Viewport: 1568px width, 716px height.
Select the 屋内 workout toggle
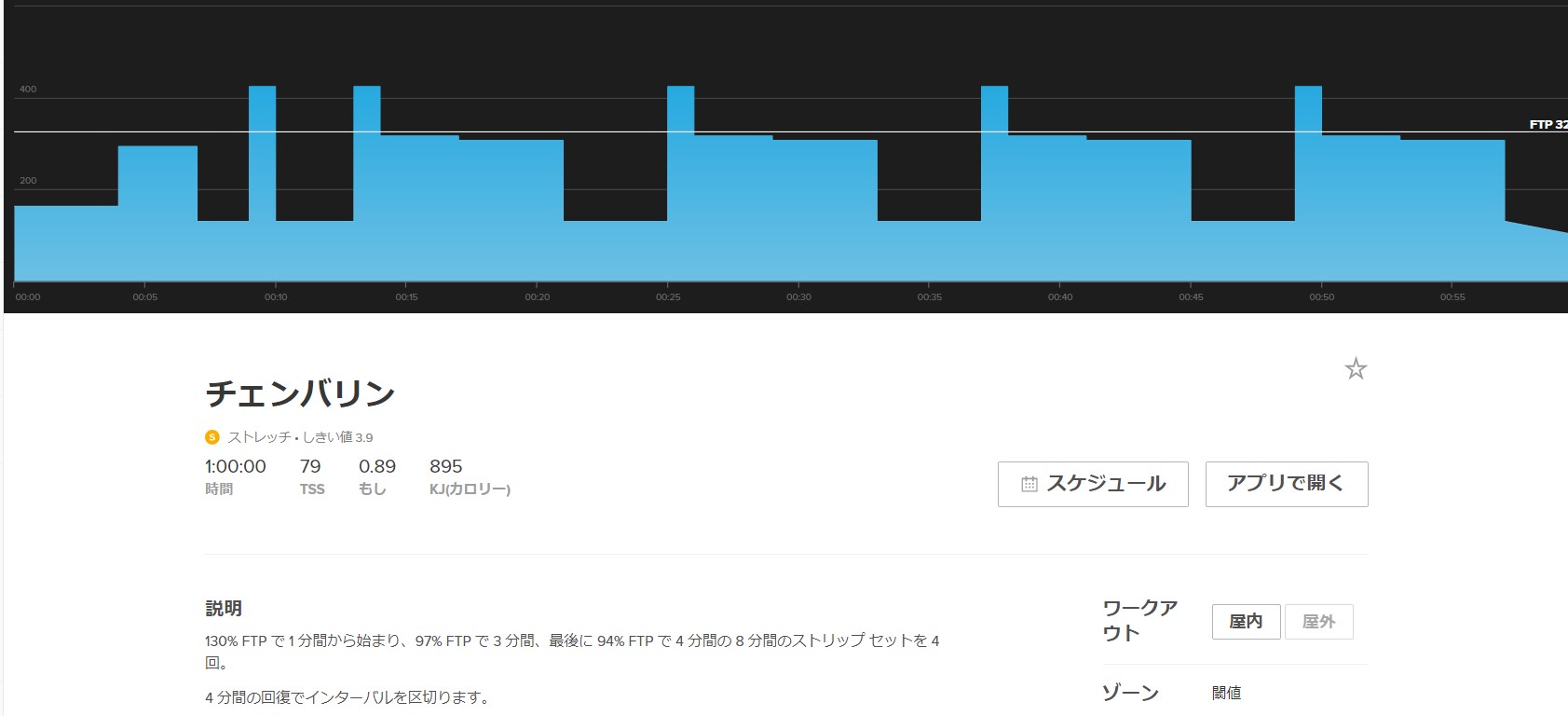pos(1246,622)
